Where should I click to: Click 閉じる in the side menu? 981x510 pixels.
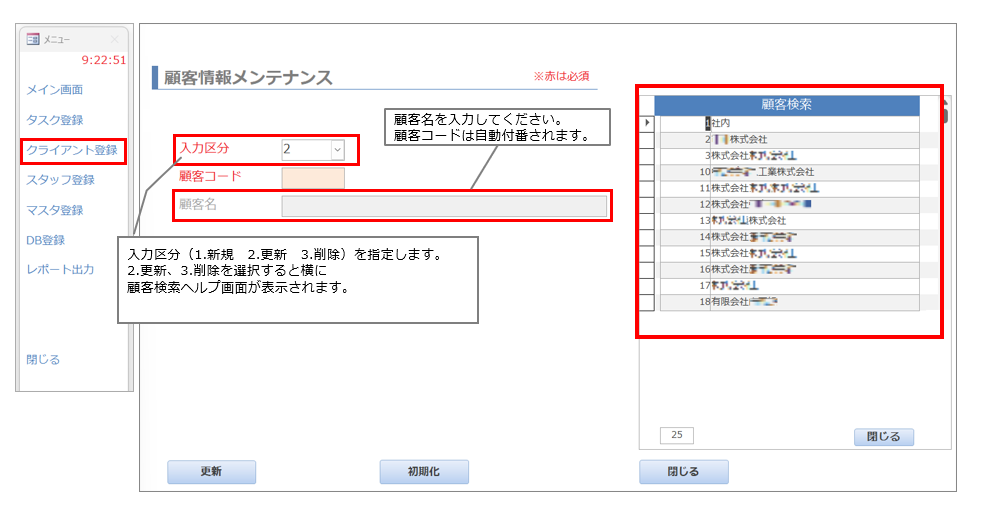43,360
